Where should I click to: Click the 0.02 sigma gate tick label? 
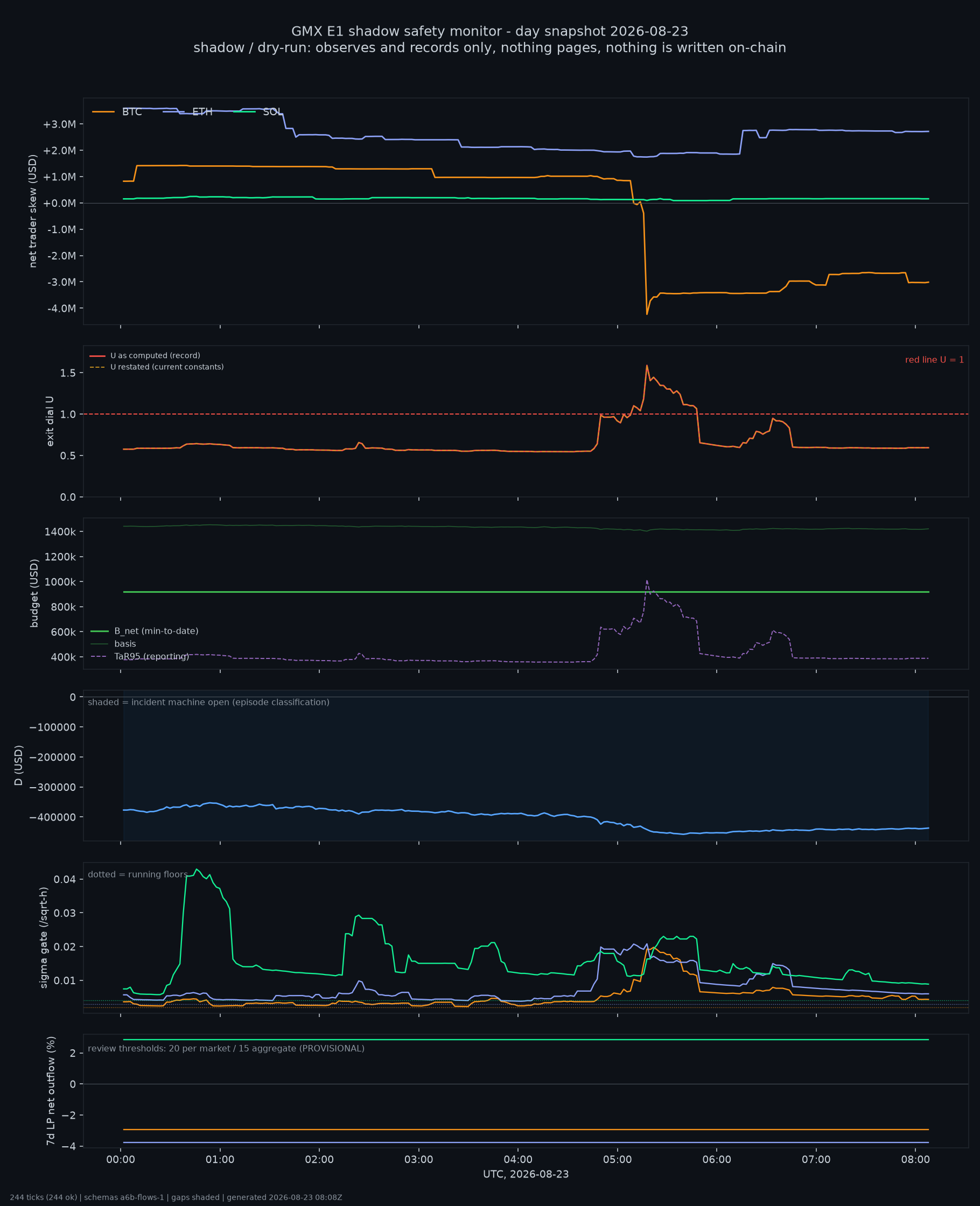65,947
